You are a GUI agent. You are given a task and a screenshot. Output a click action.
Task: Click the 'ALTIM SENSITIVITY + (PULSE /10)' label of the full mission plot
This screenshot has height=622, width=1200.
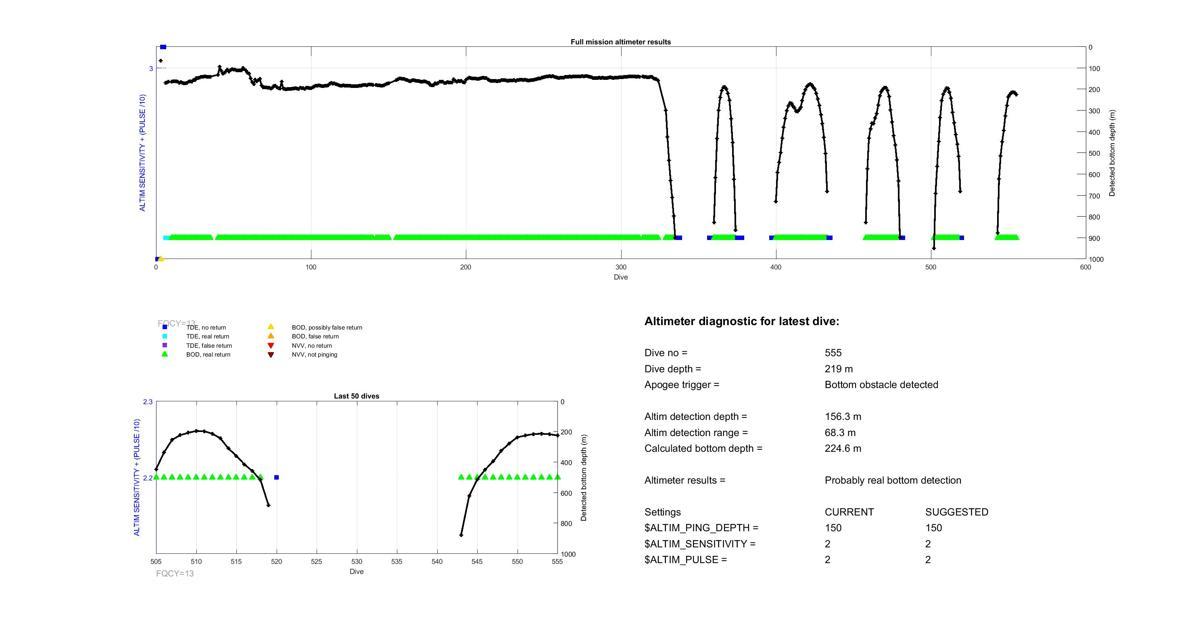(x=143, y=153)
